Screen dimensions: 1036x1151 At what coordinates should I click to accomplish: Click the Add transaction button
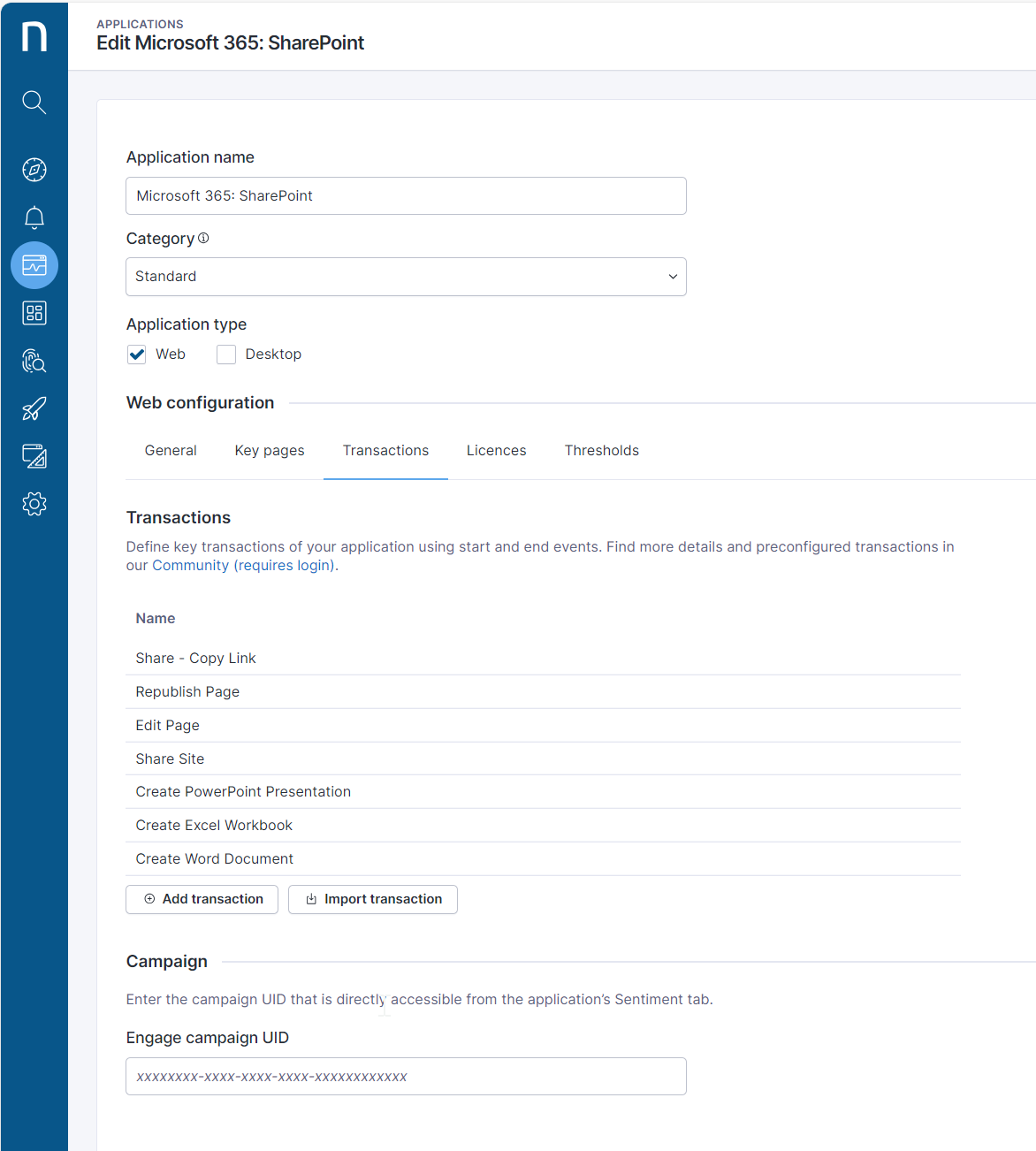click(202, 899)
